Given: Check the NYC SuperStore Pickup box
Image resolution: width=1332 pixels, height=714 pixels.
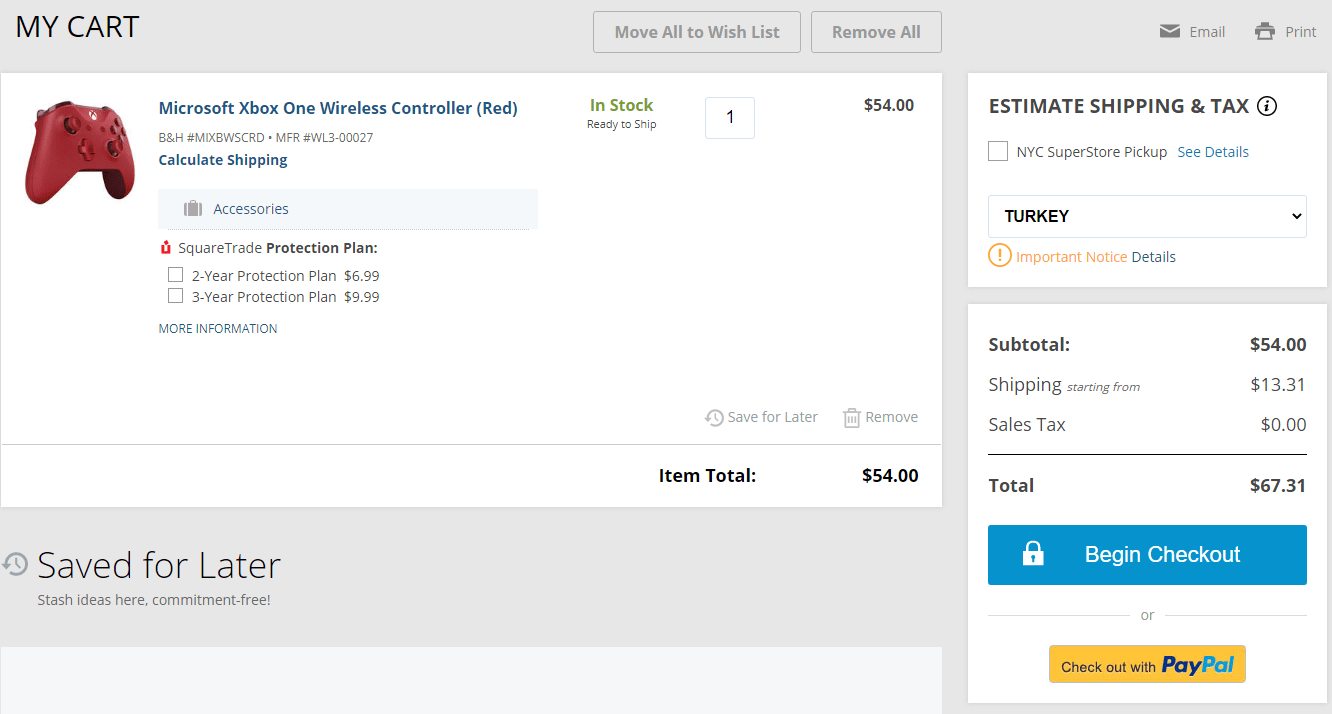Looking at the screenshot, I should click(998, 151).
